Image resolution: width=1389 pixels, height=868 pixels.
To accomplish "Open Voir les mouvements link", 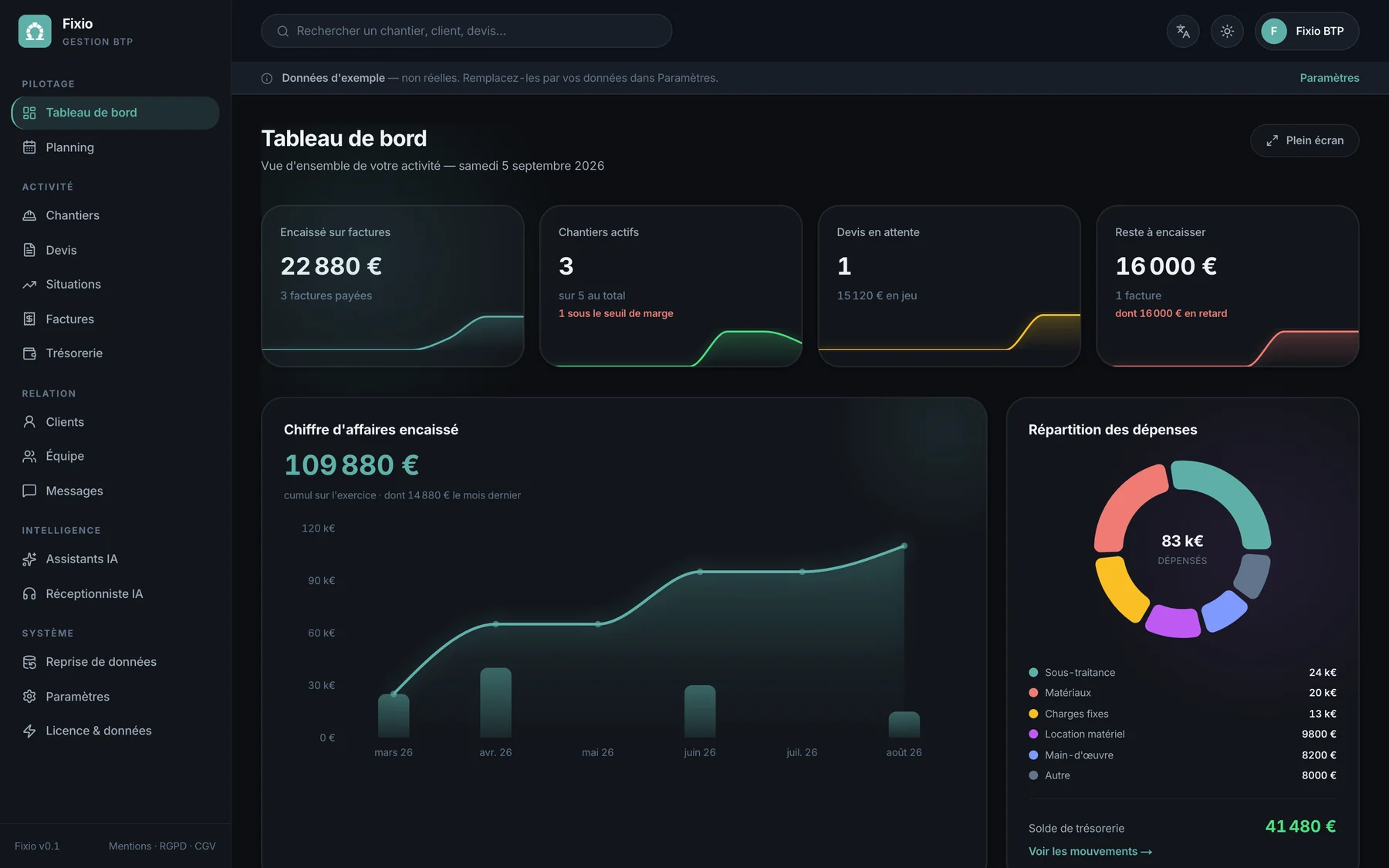I will [1090, 852].
